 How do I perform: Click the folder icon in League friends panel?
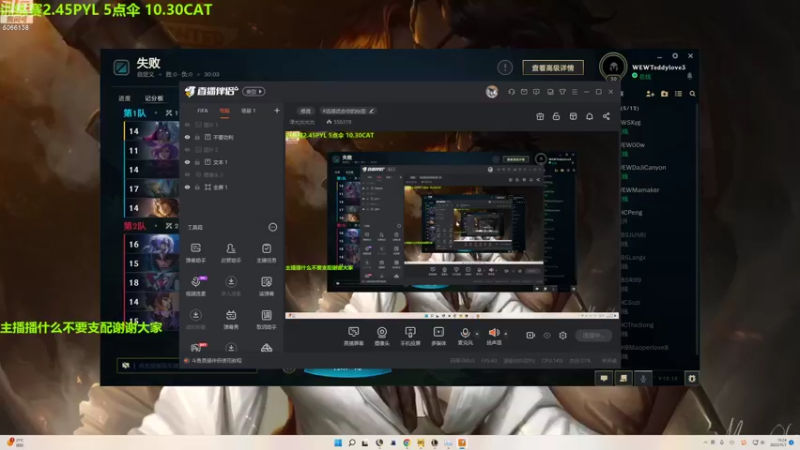click(x=664, y=94)
